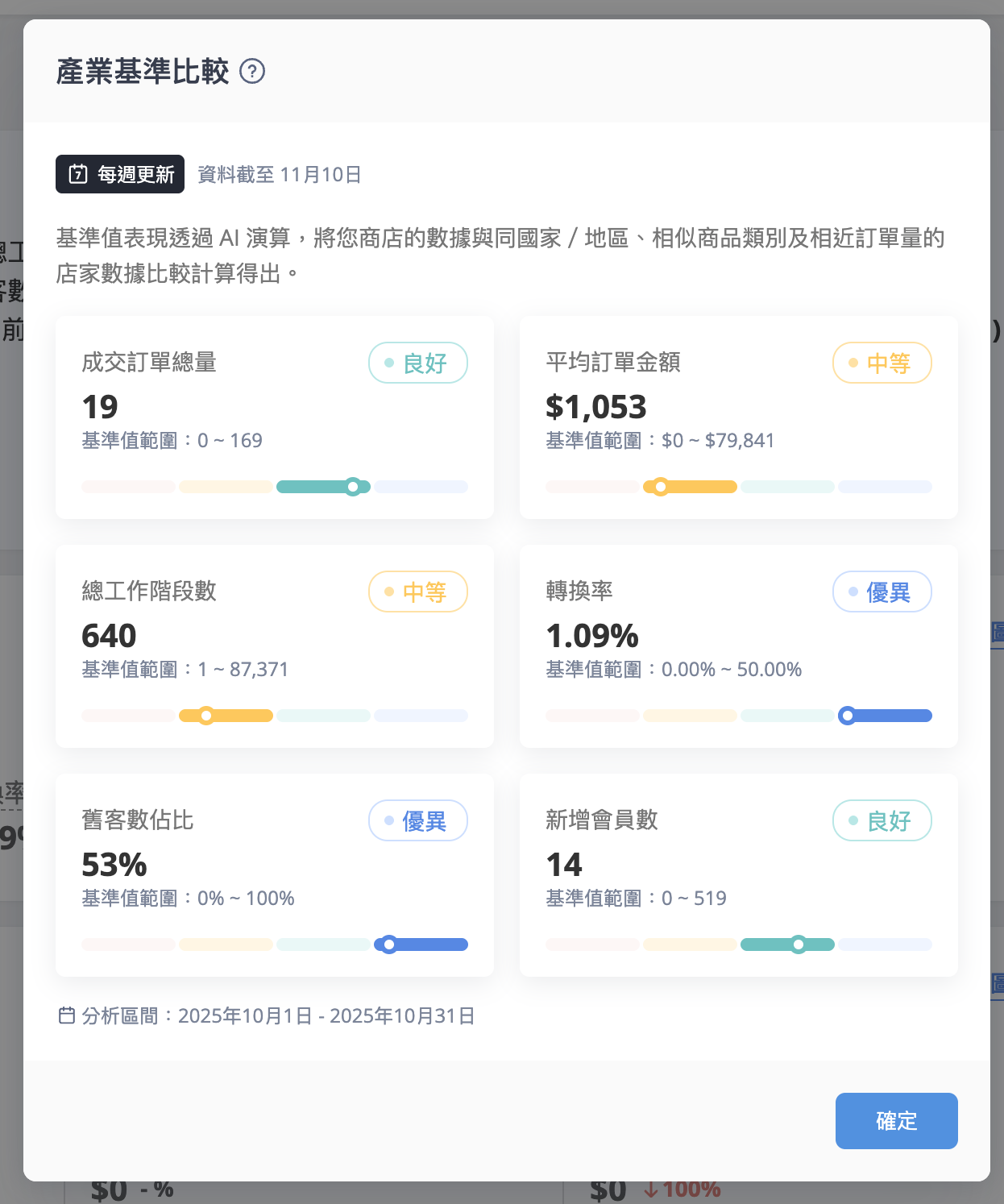Click the 舊客數佔比 benchmark slider marker
This screenshot has width=1004, height=1204.
click(389, 945)
